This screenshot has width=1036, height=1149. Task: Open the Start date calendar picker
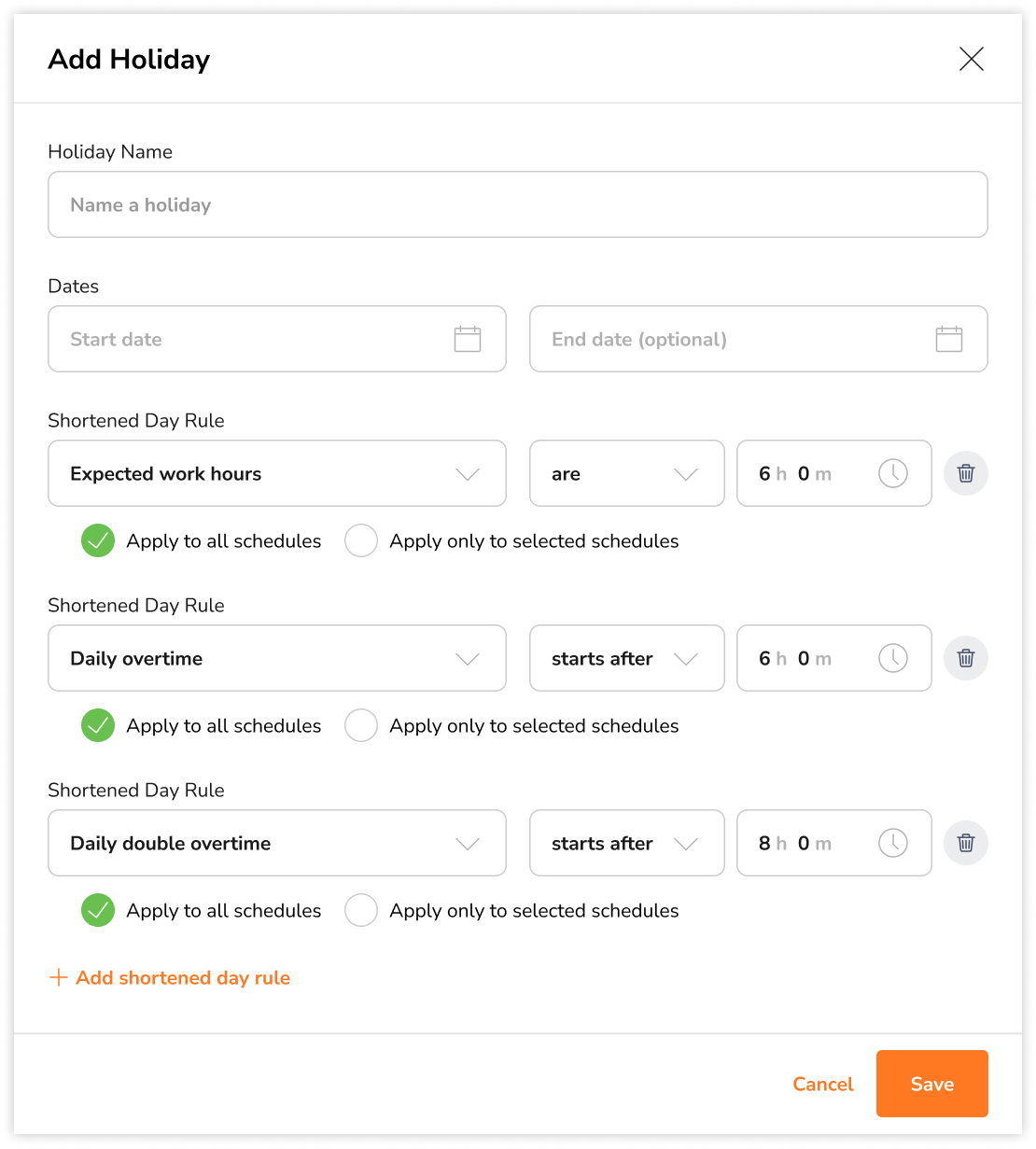466,339
